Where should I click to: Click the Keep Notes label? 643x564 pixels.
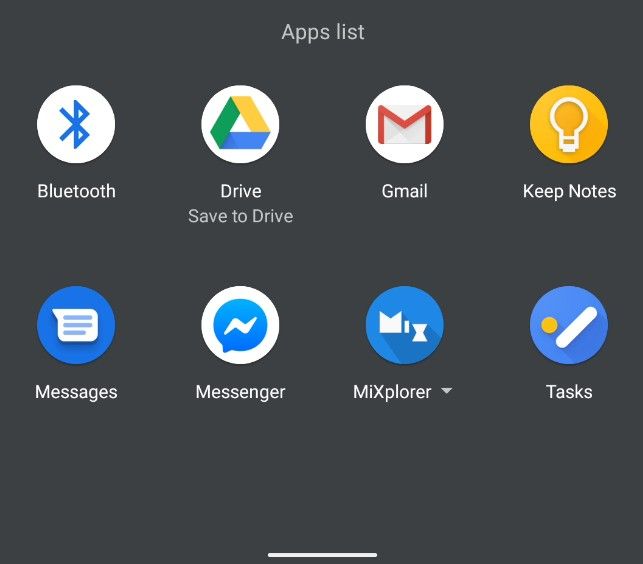point(569,192)
